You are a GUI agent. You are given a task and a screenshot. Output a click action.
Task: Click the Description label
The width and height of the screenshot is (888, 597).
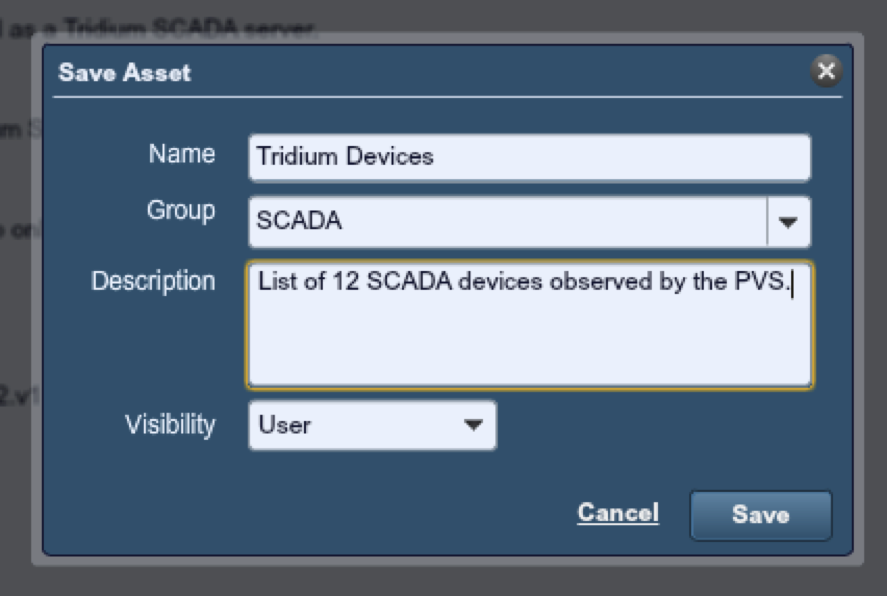[153, 282]
